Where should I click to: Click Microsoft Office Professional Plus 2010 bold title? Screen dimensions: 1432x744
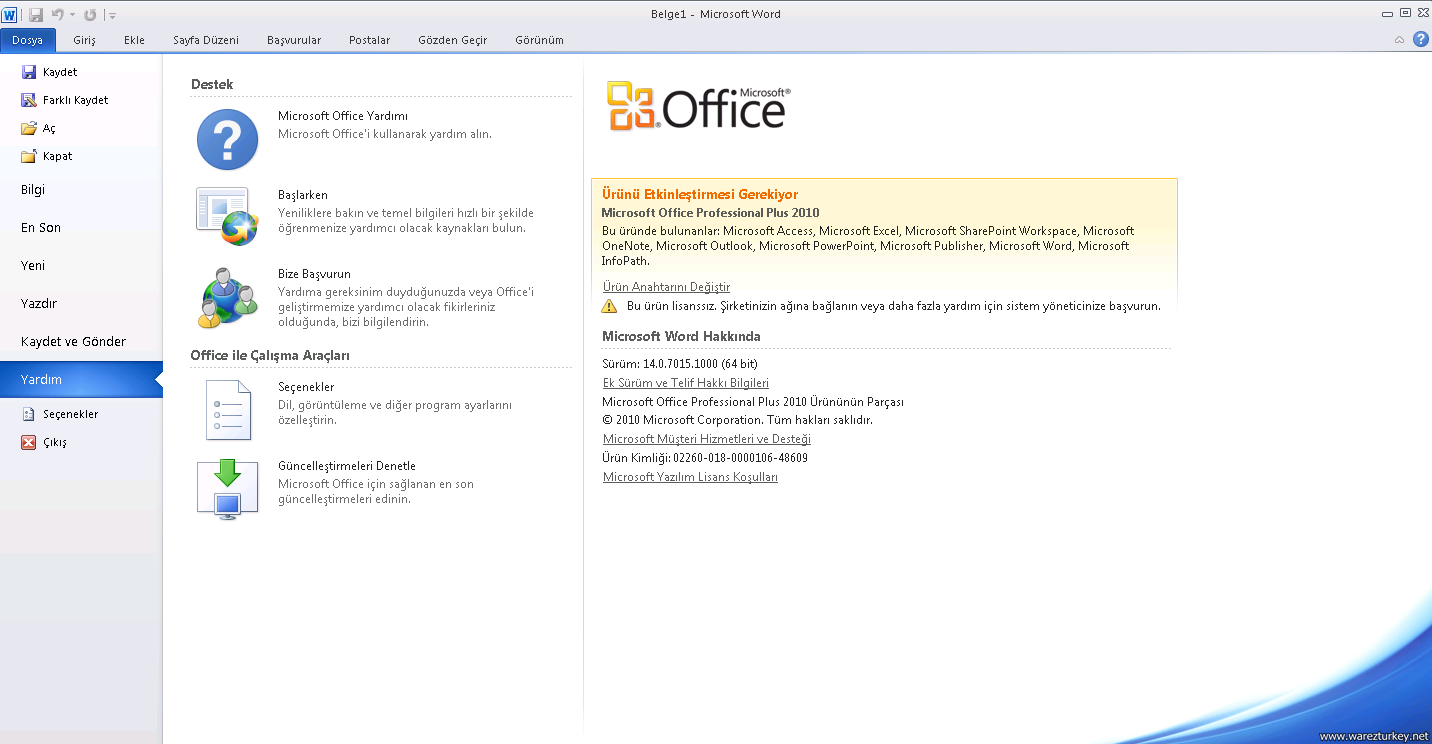coord(710,213)
